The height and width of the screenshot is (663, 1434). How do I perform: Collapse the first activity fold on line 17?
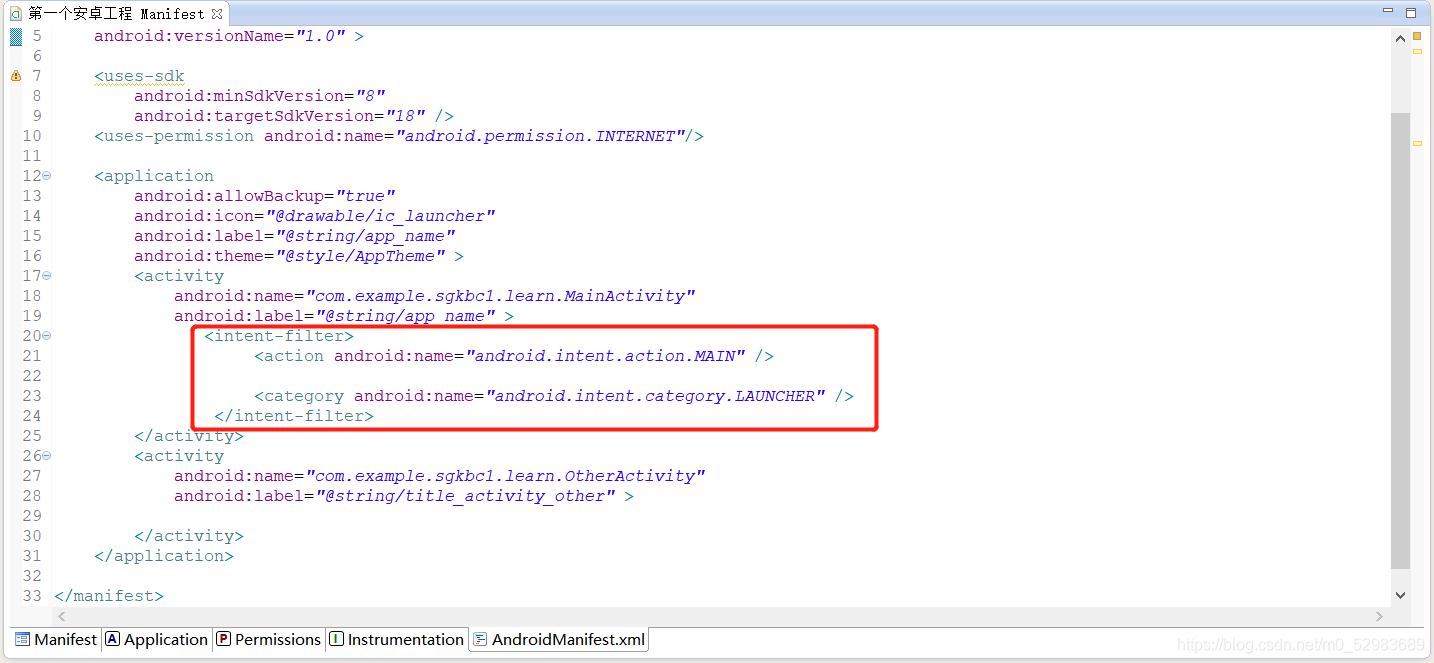click(x=47, y=276)
